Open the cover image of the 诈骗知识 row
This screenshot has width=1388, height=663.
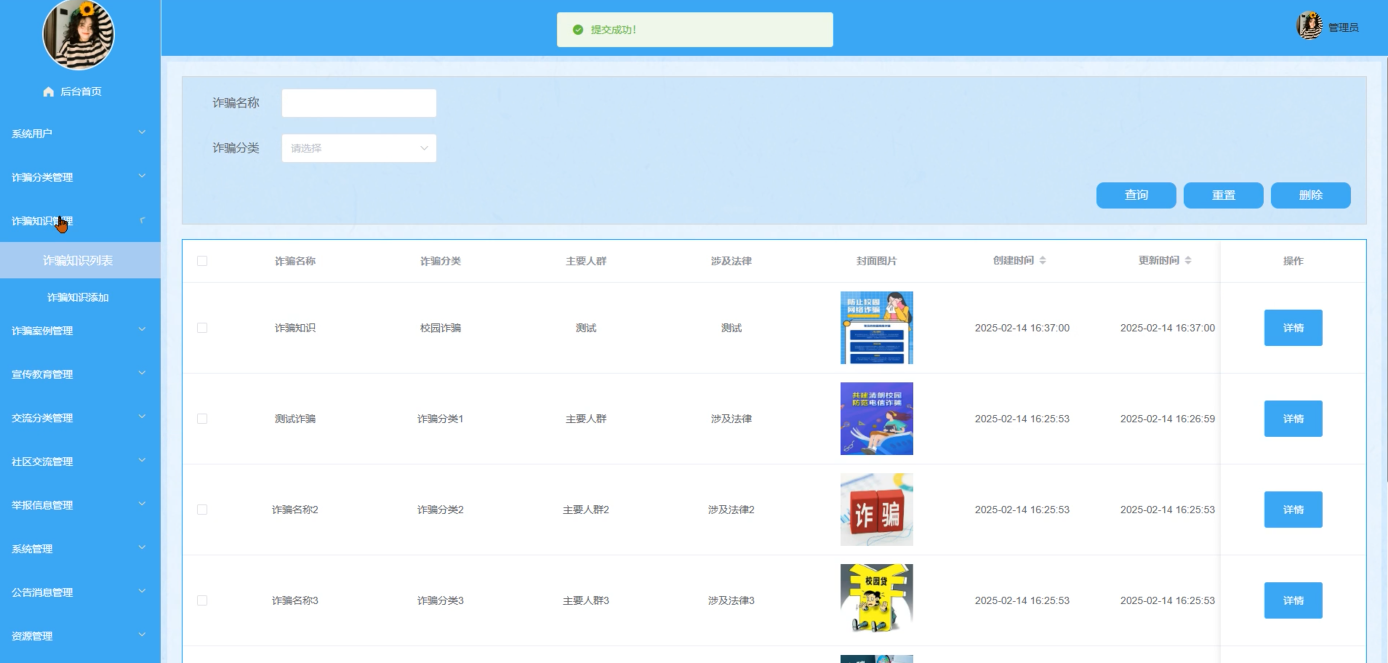(877, 328)
